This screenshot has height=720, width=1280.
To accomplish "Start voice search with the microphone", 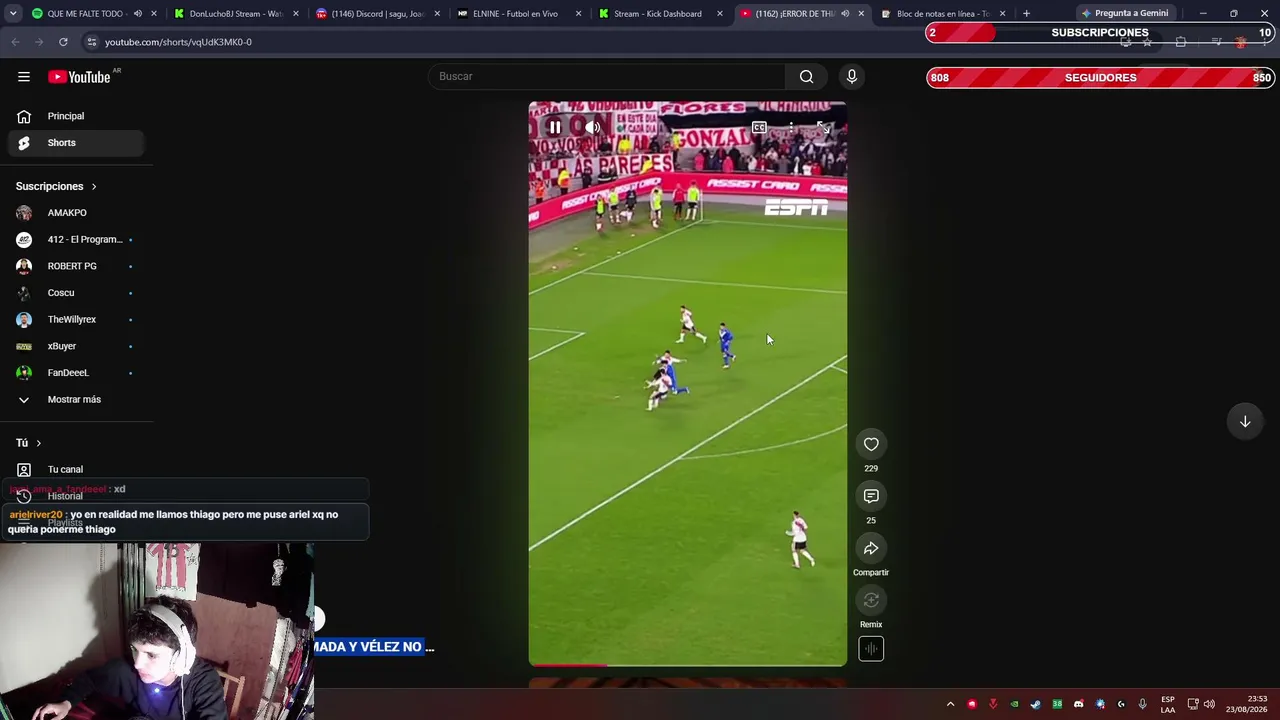I will click(852, 77).
